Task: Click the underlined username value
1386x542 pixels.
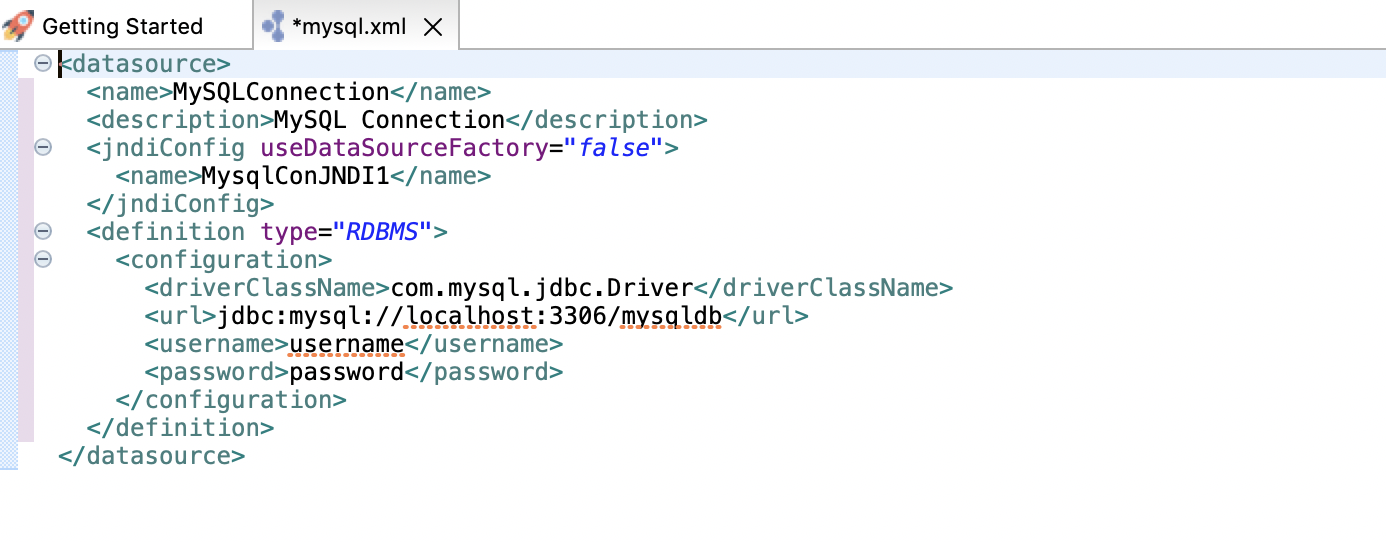Action: click(x=347, y=344)
